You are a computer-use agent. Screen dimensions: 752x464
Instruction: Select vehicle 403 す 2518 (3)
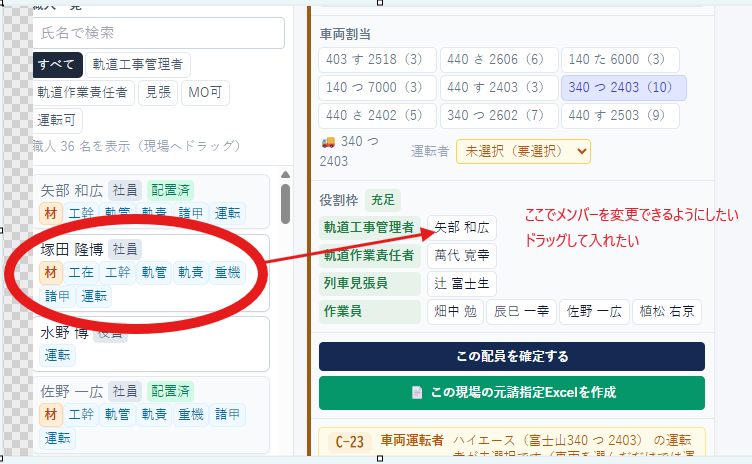pos(377,59)
